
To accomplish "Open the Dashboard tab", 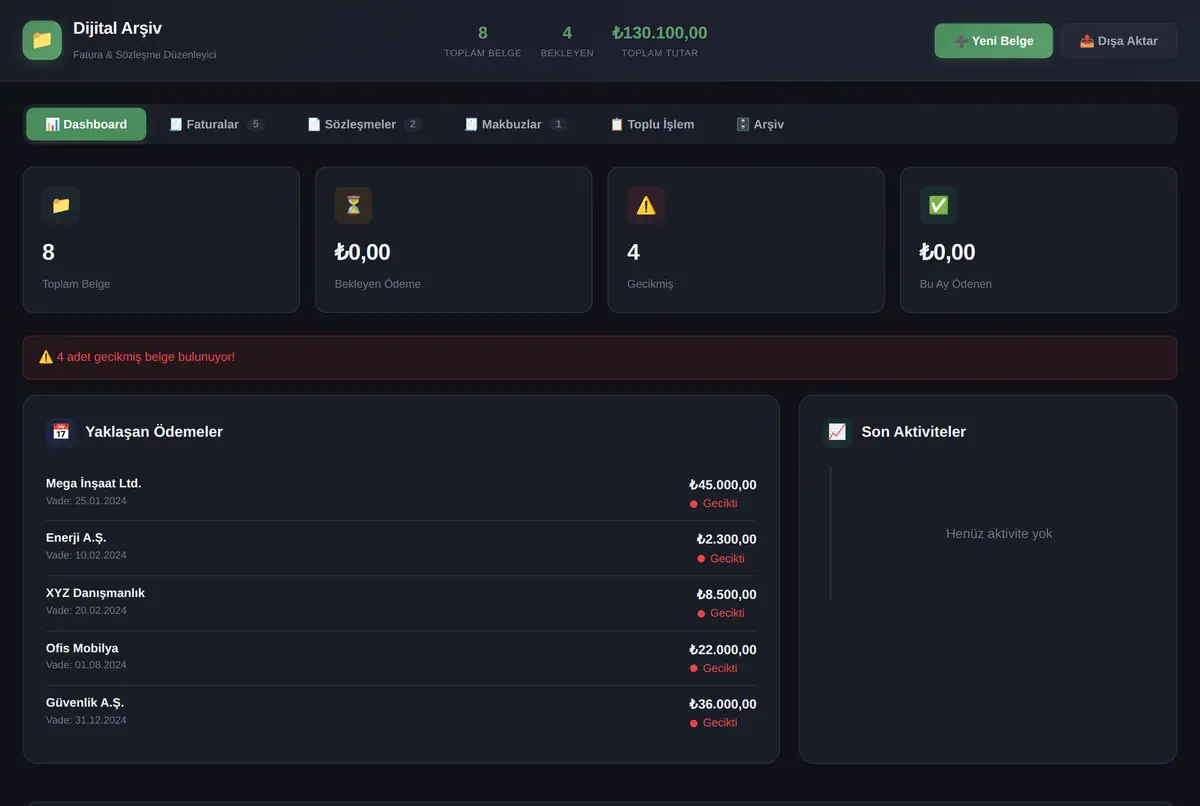I will pos(86,124).
